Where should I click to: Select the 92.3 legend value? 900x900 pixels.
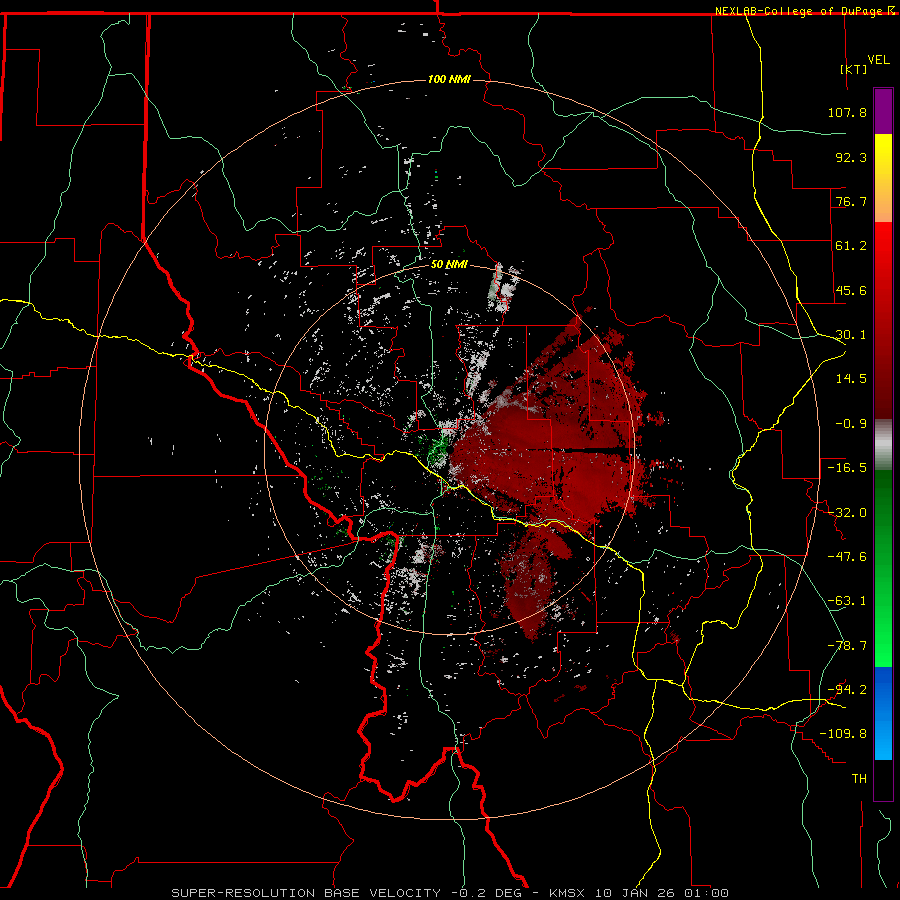pyautogui.click(x=851, y=157)
